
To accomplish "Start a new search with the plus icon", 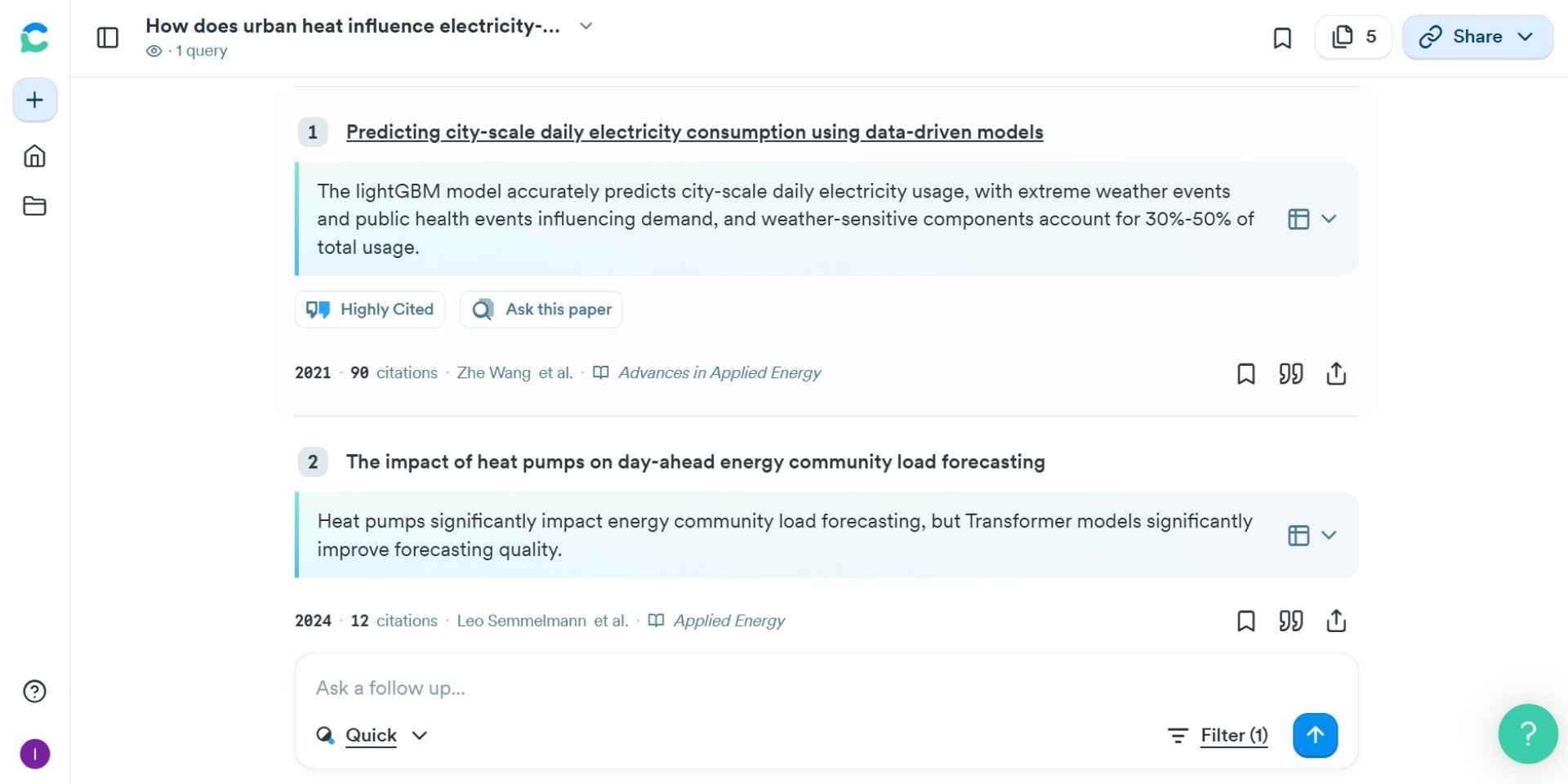I will point(34,100).
